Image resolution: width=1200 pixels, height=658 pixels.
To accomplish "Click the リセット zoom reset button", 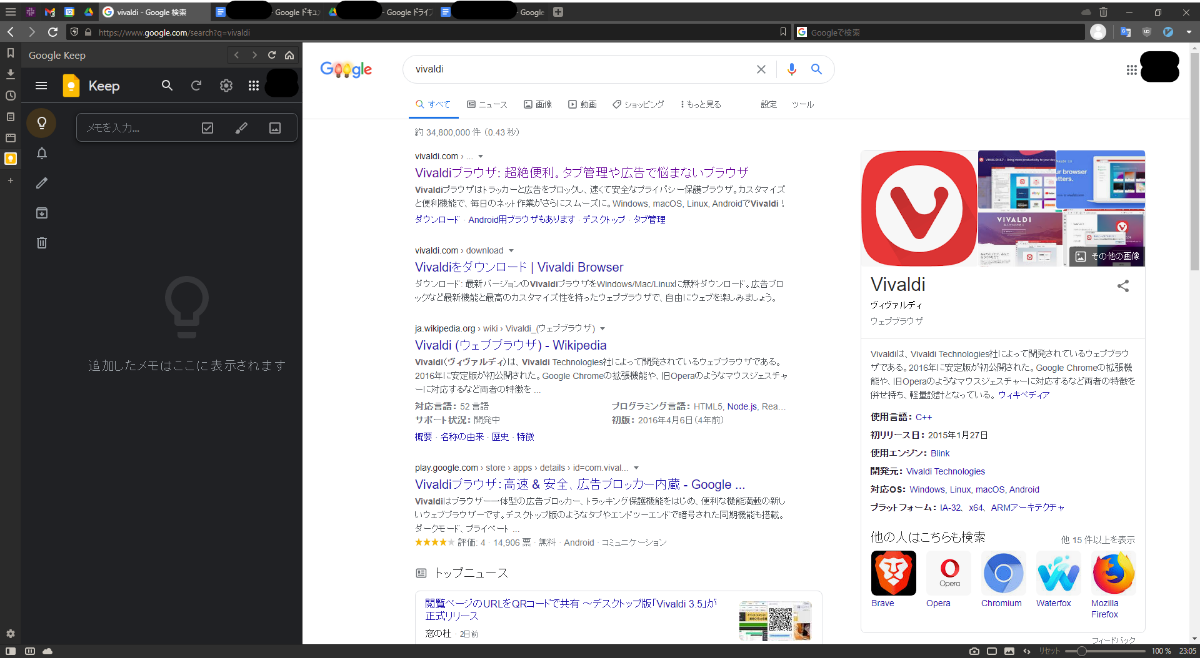I will coord(1049,651).
